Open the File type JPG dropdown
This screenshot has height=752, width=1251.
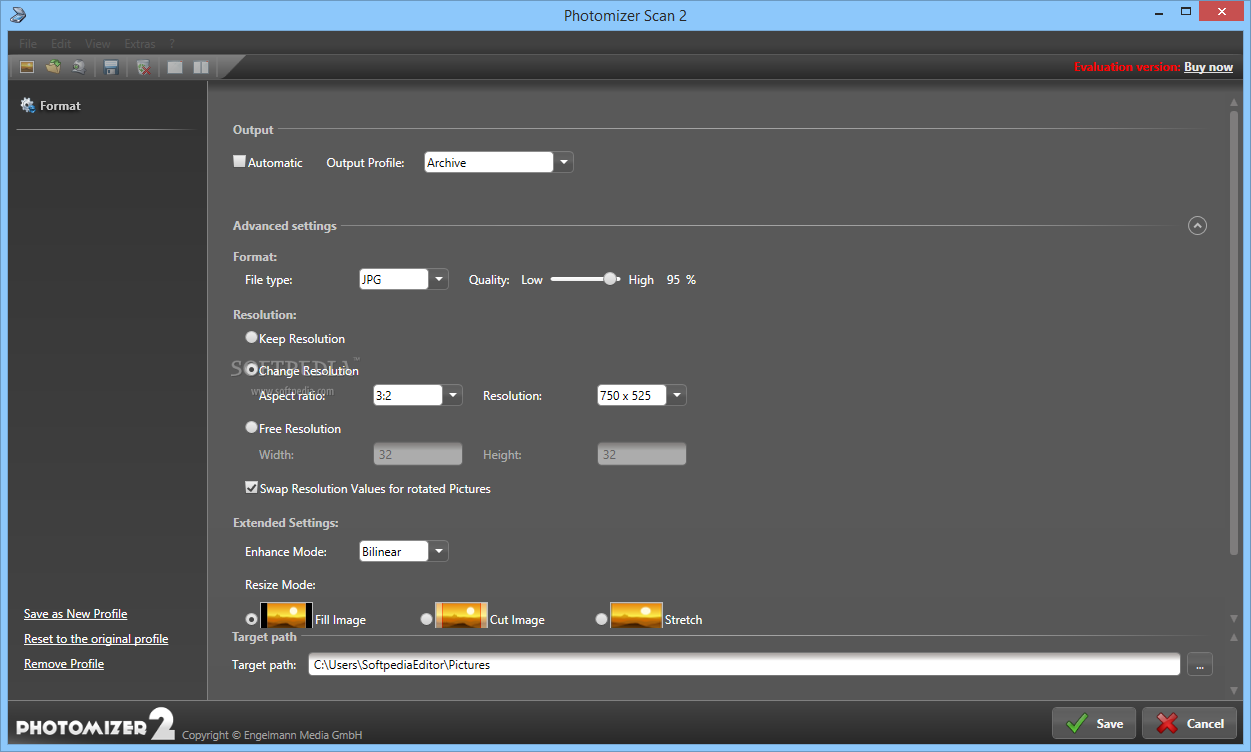point(439,280)
